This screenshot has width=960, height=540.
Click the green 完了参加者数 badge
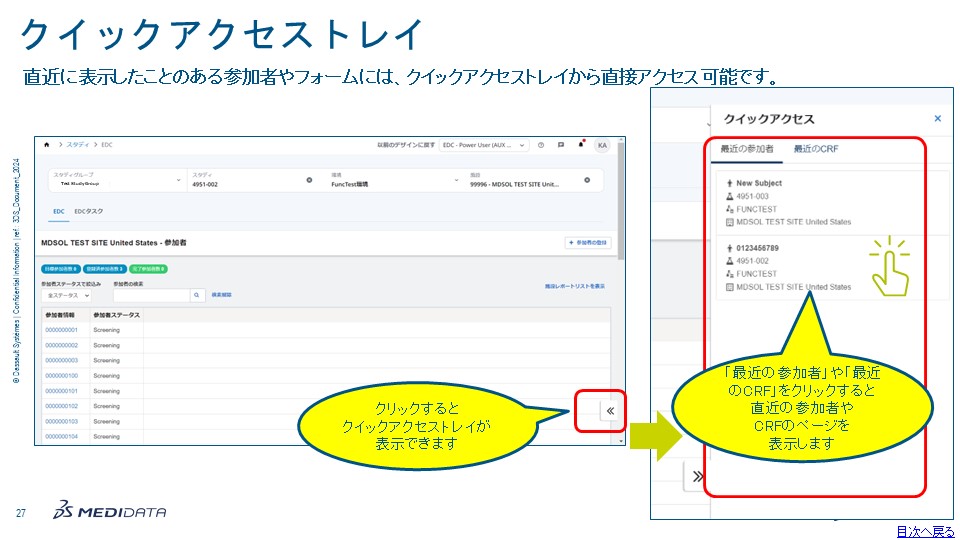(x=148, y=269)
